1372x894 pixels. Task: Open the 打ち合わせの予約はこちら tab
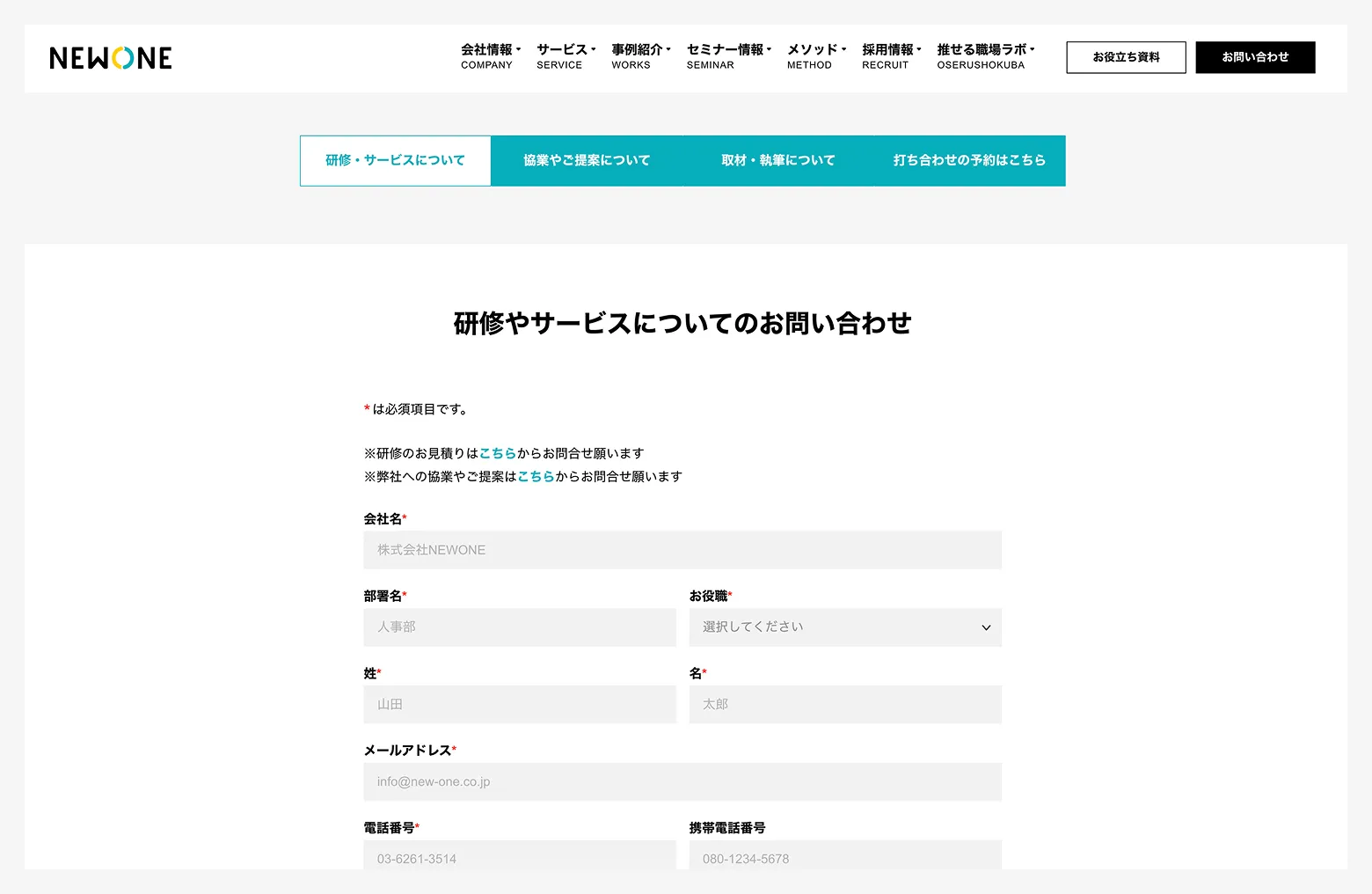click(969, 160)
